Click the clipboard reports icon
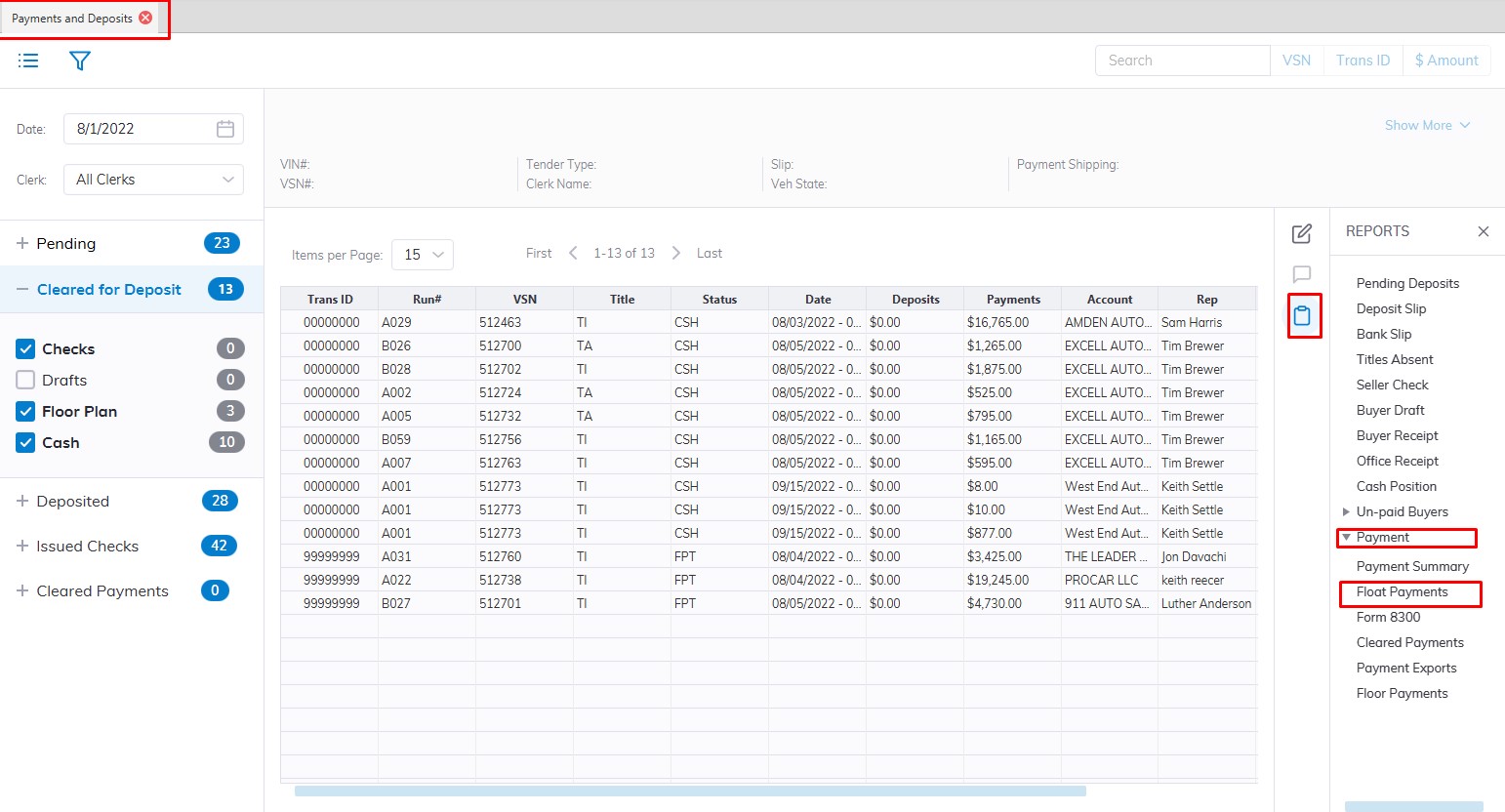Image resolution: width=1505 pixels, height=812 pixels. [1302, 316]
